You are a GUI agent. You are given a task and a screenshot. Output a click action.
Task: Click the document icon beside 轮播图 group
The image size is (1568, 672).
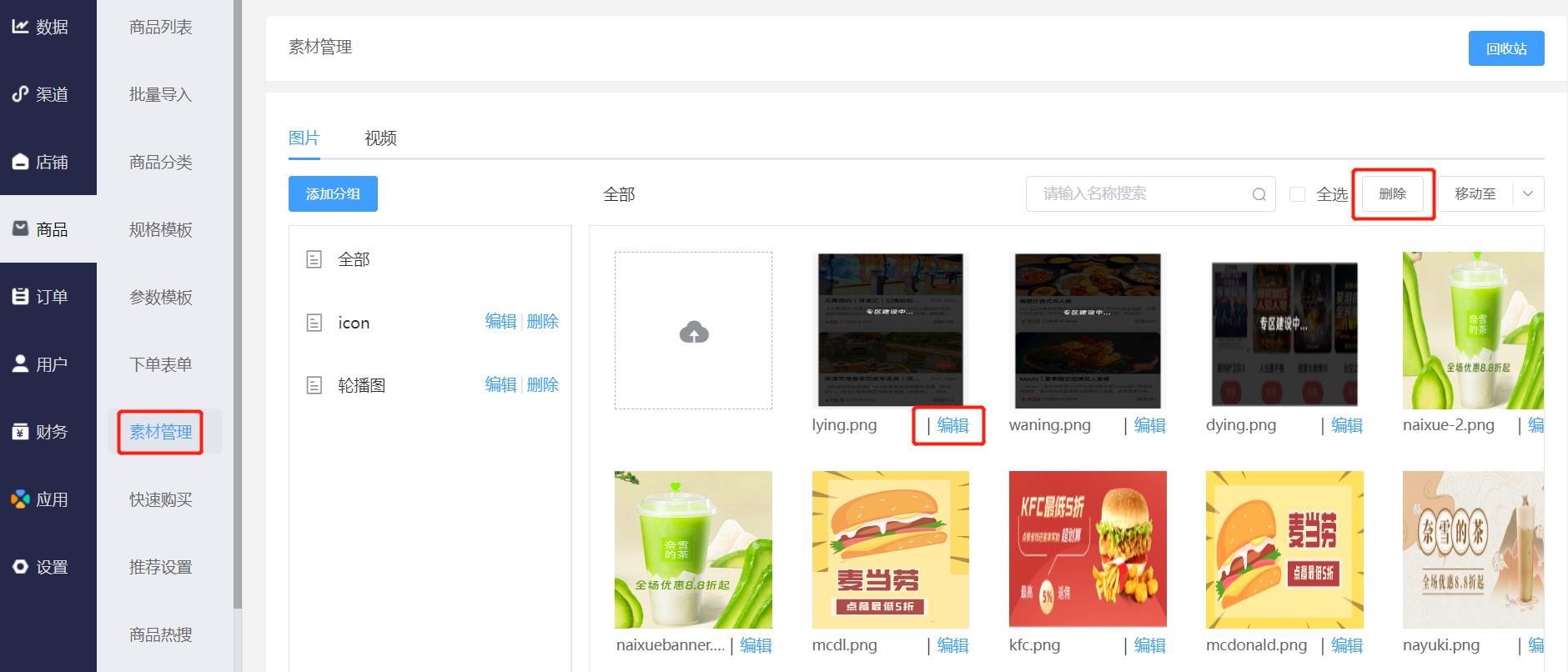[314, 385]
